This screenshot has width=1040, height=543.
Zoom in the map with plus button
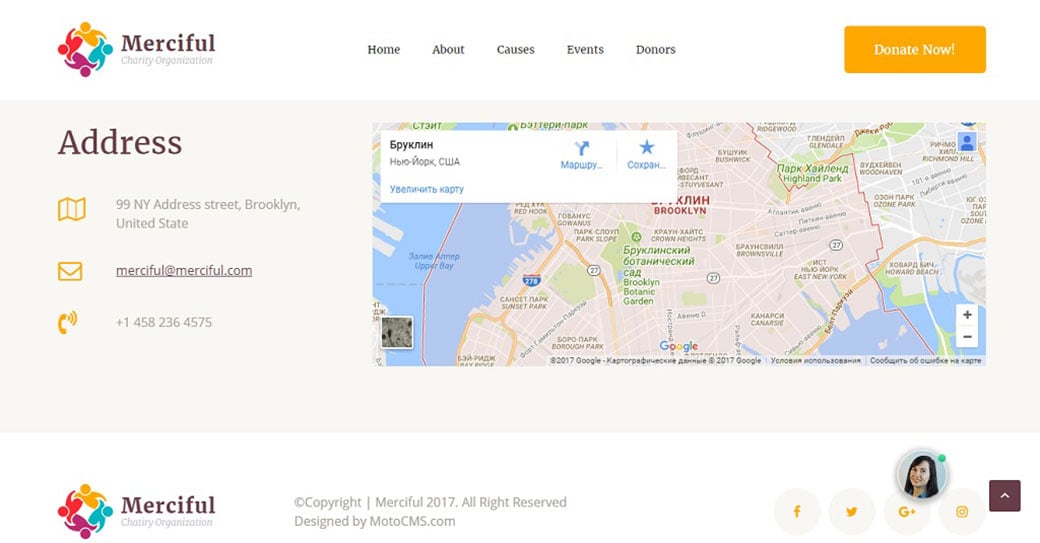967,315
